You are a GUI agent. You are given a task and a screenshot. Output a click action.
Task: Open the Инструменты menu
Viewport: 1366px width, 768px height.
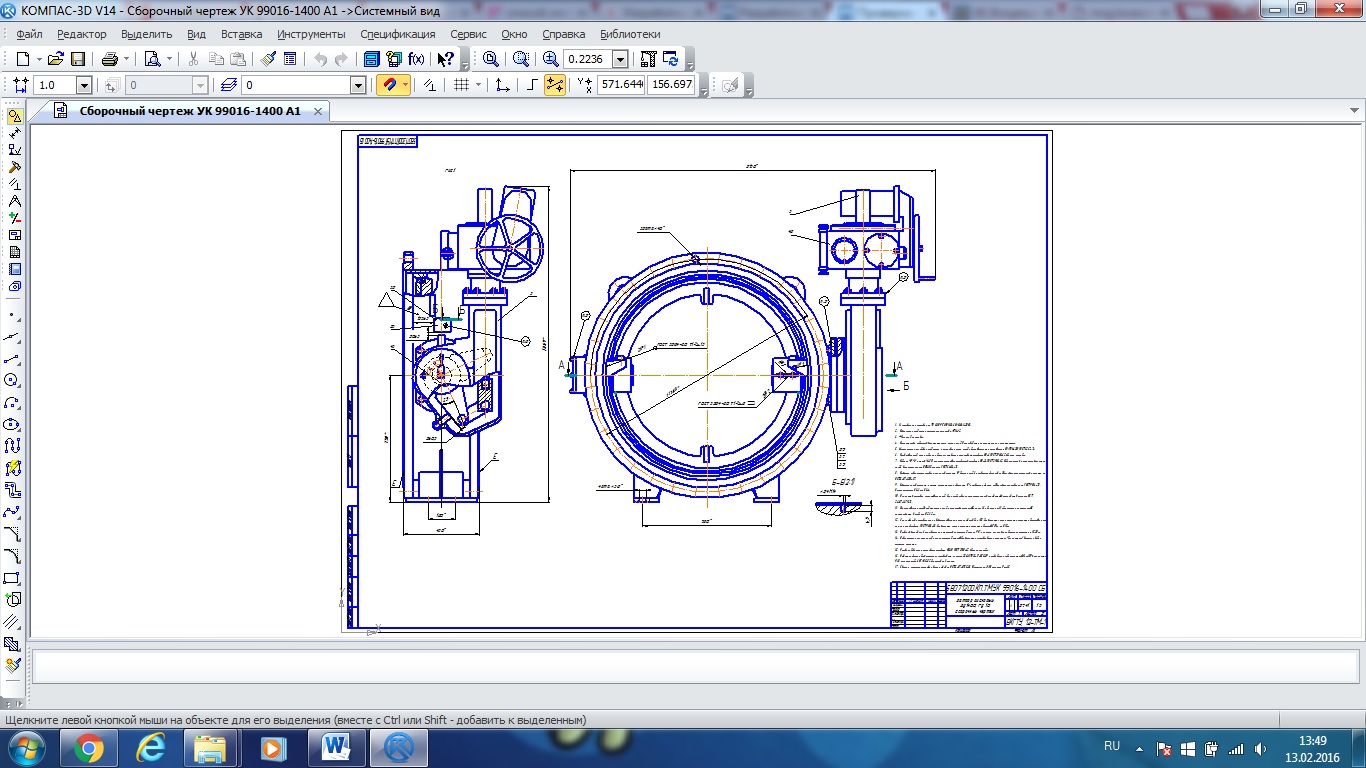(312, 34)
